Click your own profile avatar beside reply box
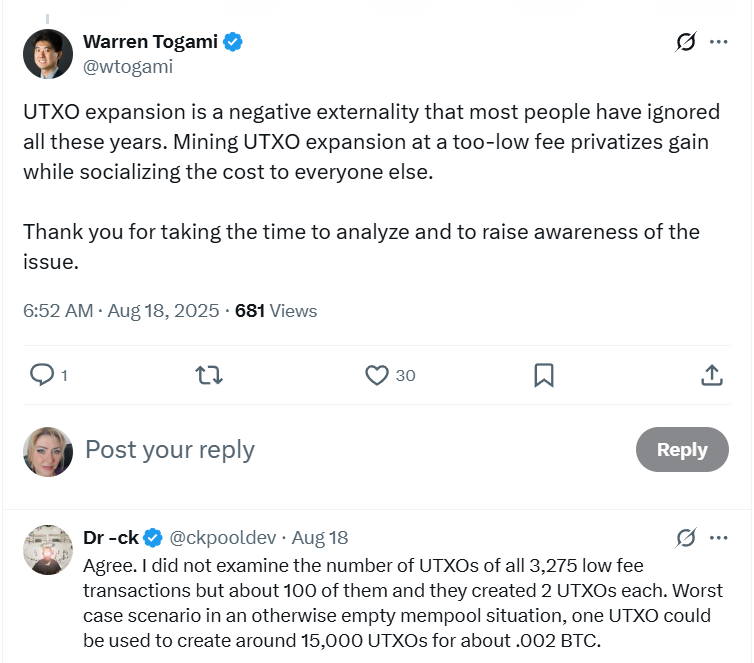 click(x=48, y=451)
